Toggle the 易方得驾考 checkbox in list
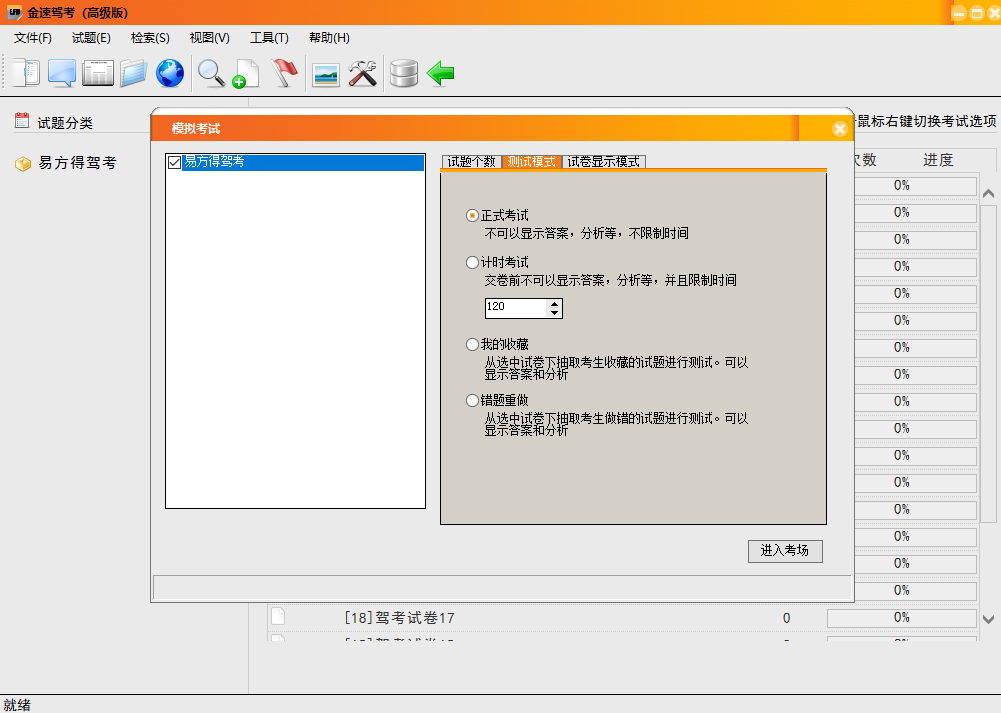This screenshot has width=1001, height=713. pyautogui.click(x=174, y=162)
